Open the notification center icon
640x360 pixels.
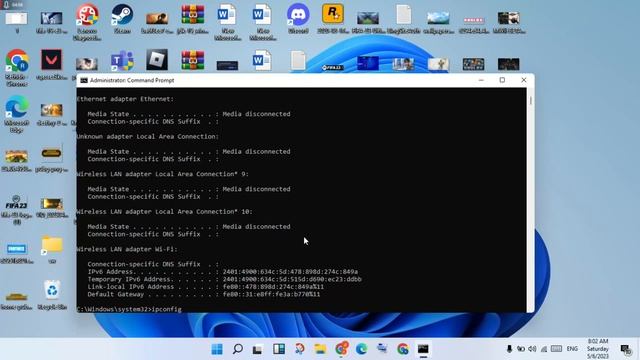point(625,349)
